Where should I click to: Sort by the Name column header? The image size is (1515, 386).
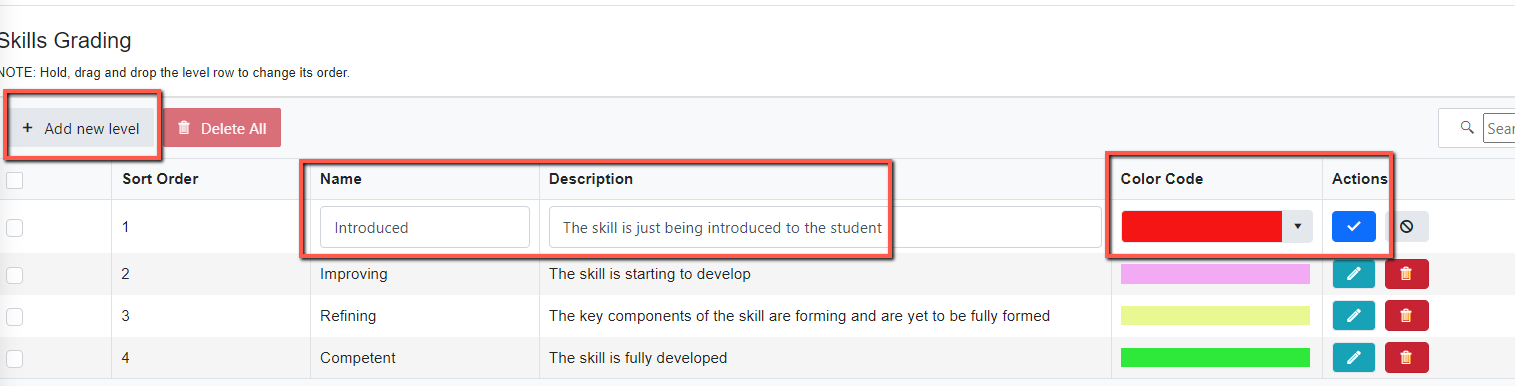pyautogui.click(x=341, y=179)
